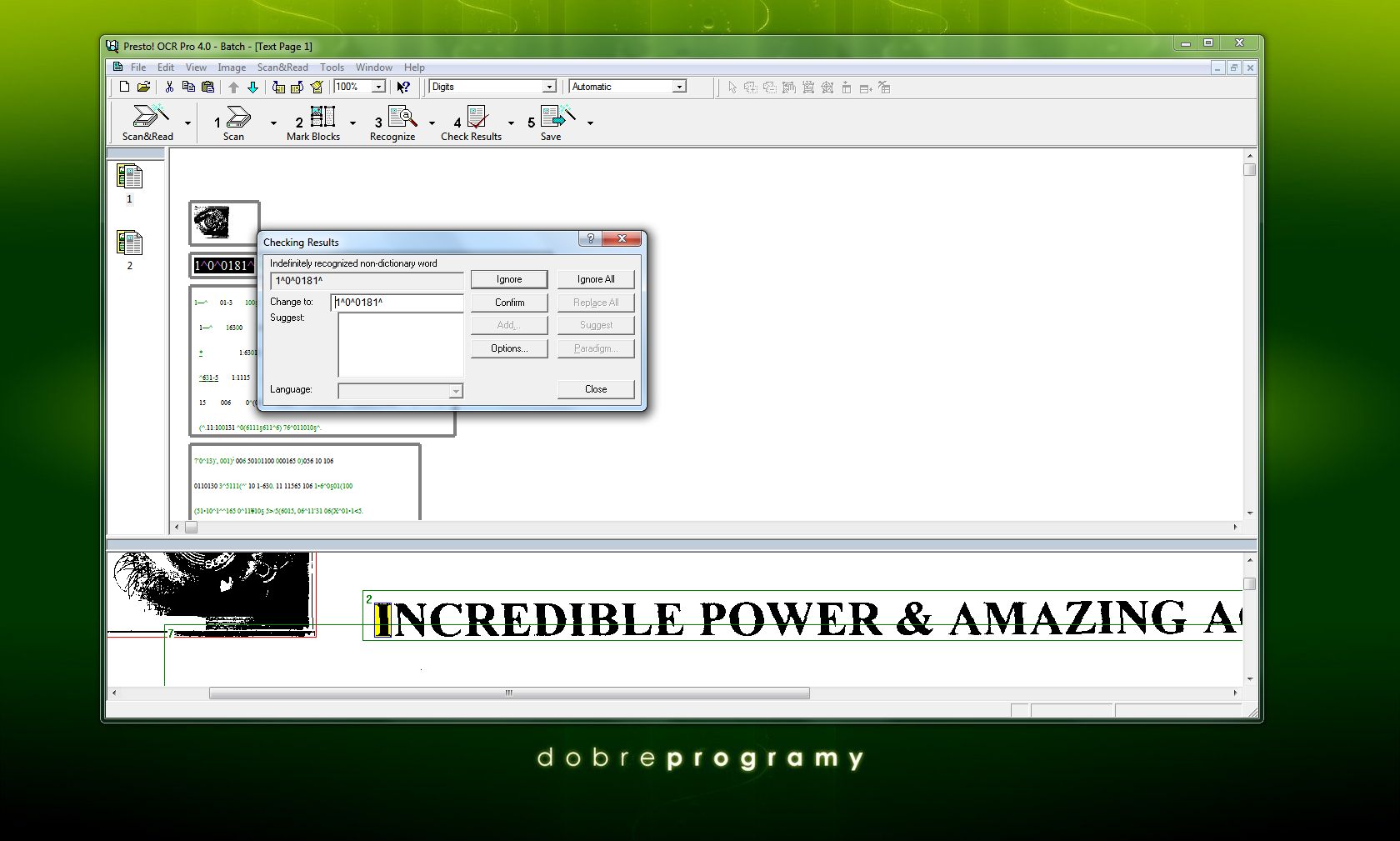This screenshot has height=841, width=1400.
Task: Open the Image menu
Action: point(232,68)
